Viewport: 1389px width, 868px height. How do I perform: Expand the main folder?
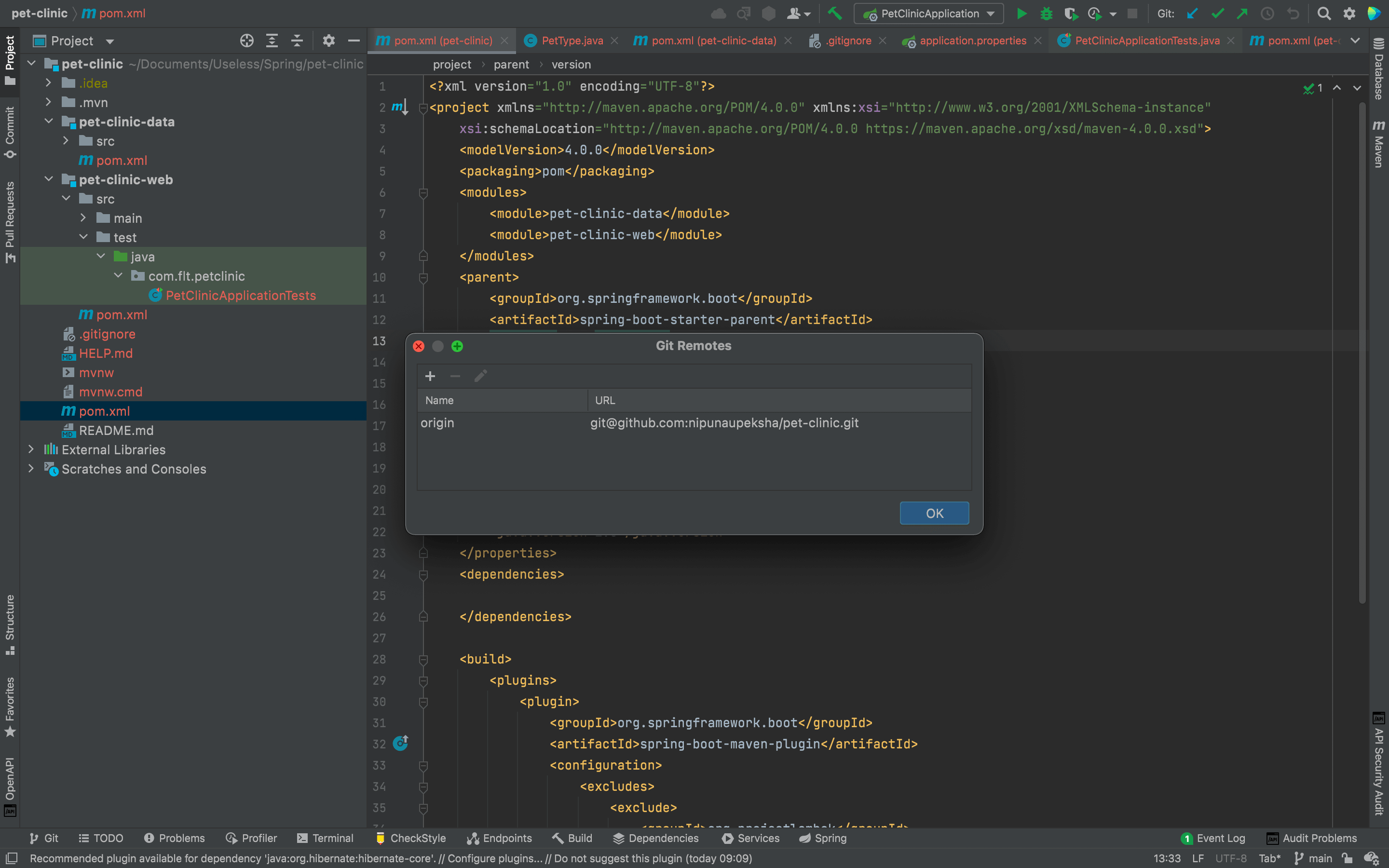[83, 218]
